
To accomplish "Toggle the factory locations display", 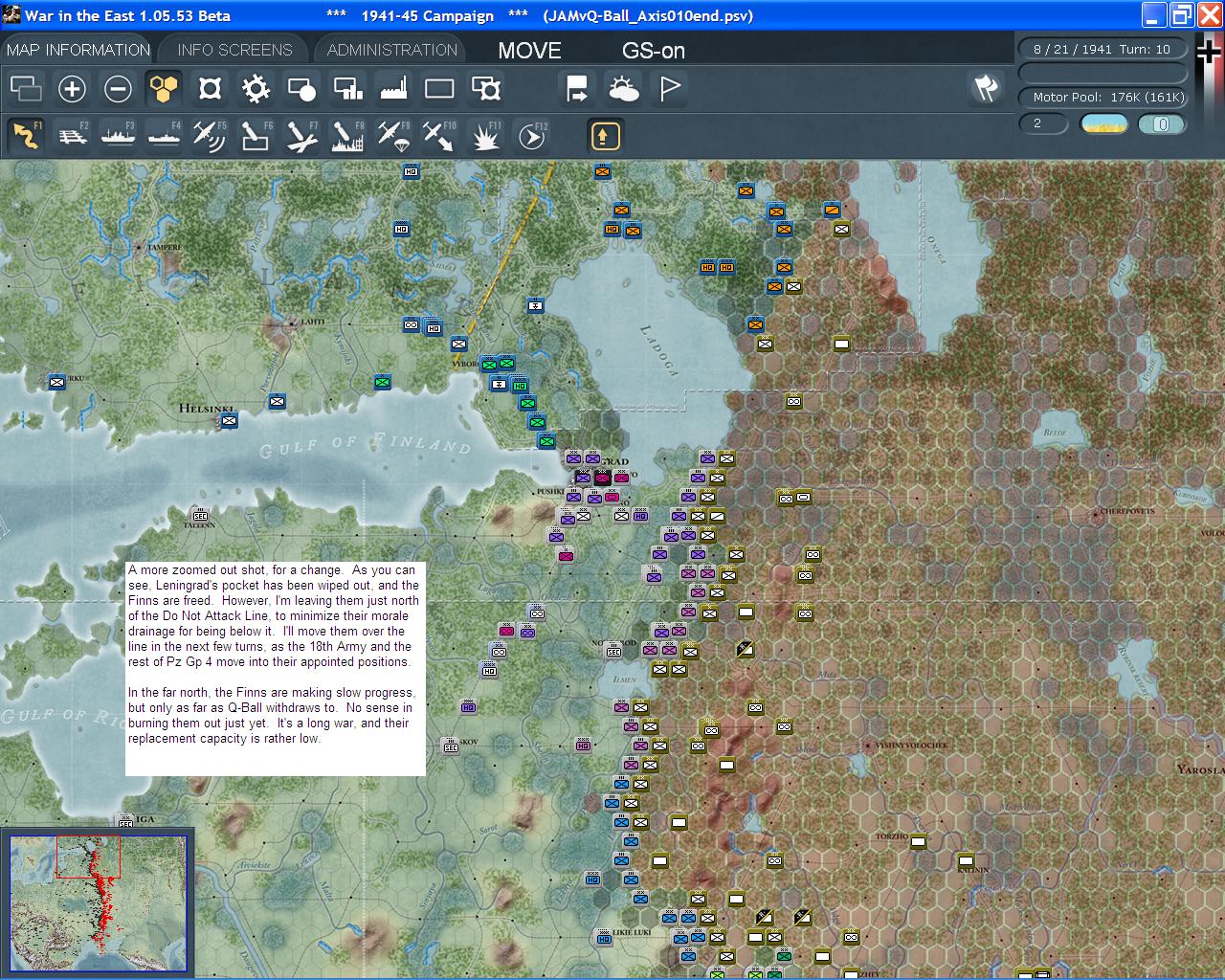I will pos(393,89).
